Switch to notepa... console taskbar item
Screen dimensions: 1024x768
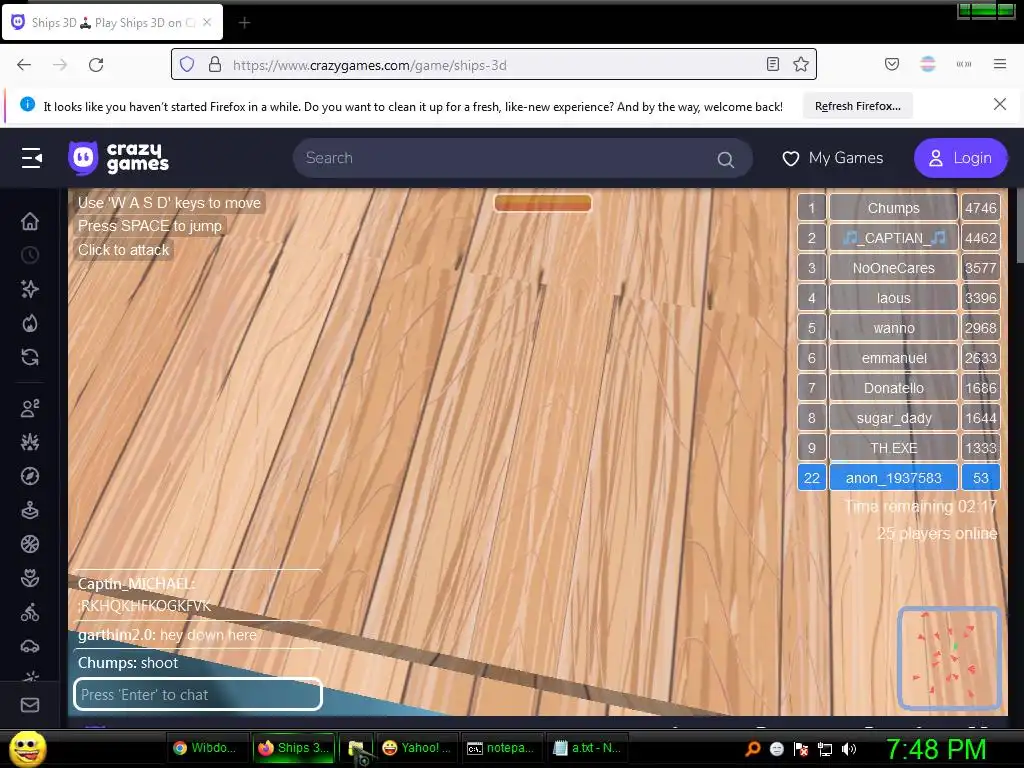[504, 748]
